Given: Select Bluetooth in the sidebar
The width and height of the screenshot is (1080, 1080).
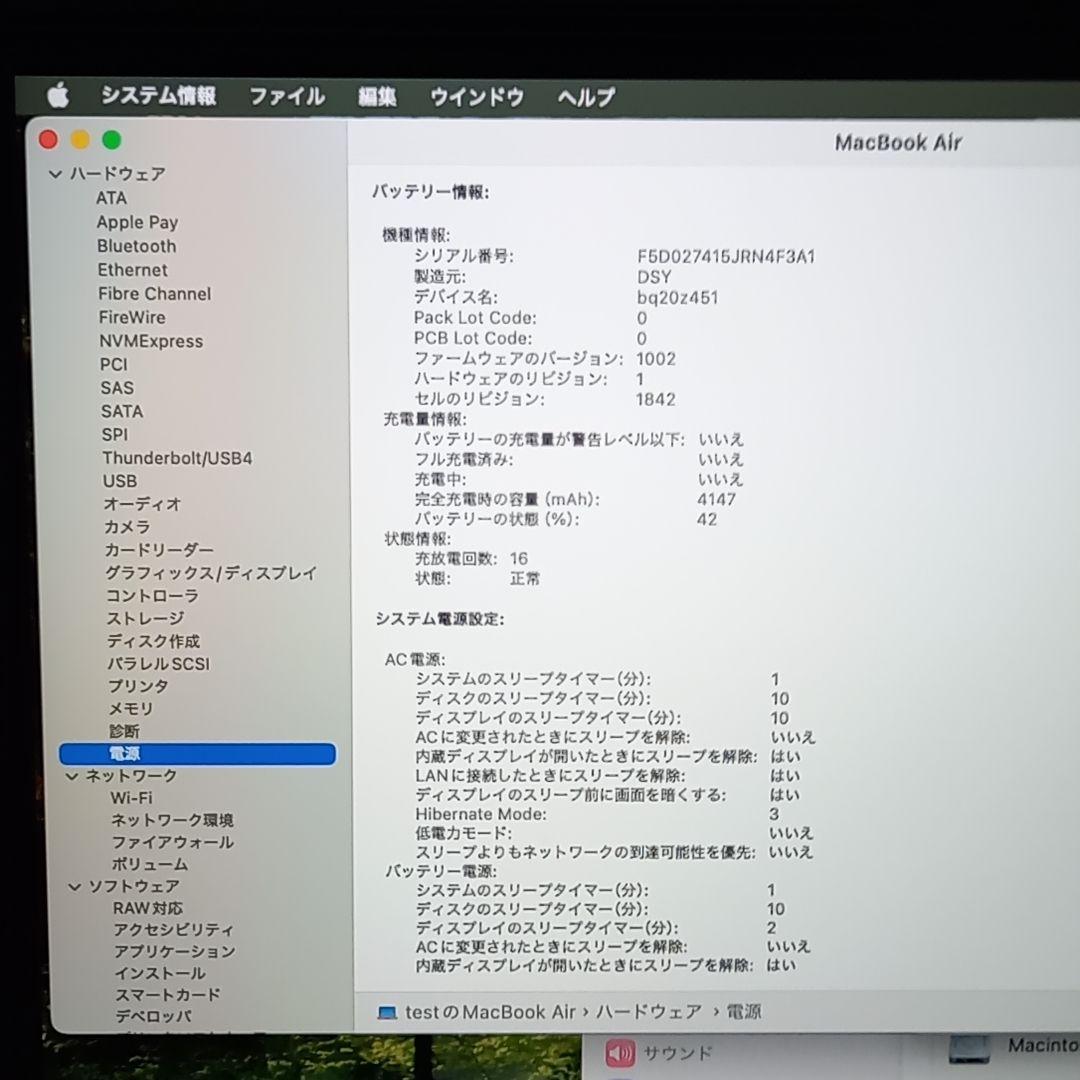Looking at the screenshot, I should [135, 246].
